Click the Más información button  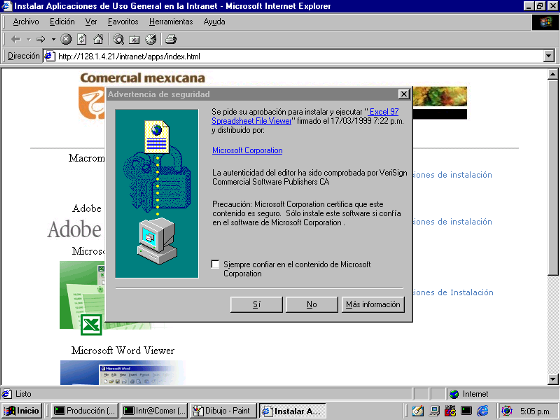(x=373, y=305)
